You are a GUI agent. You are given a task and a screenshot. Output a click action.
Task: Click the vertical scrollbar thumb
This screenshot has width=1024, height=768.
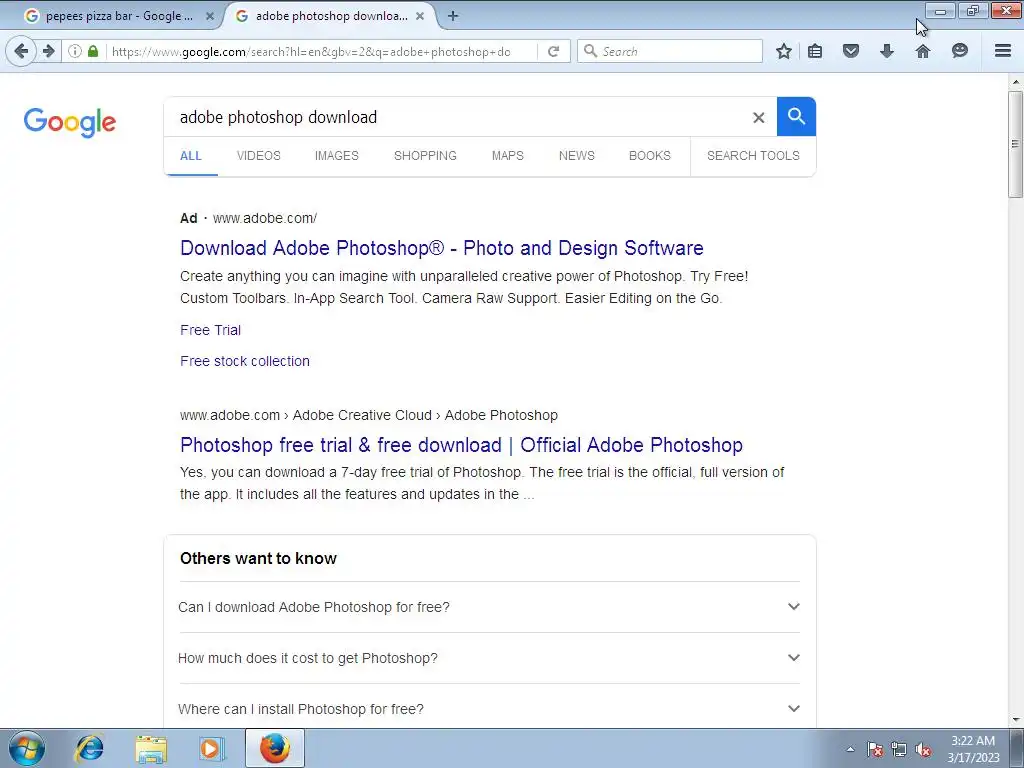click(x=1015, y=144)
